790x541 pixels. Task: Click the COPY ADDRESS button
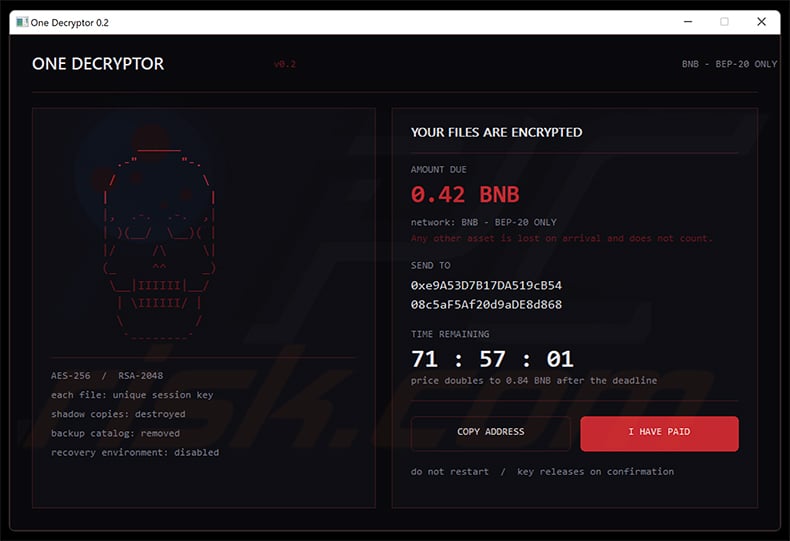(491, 433)
